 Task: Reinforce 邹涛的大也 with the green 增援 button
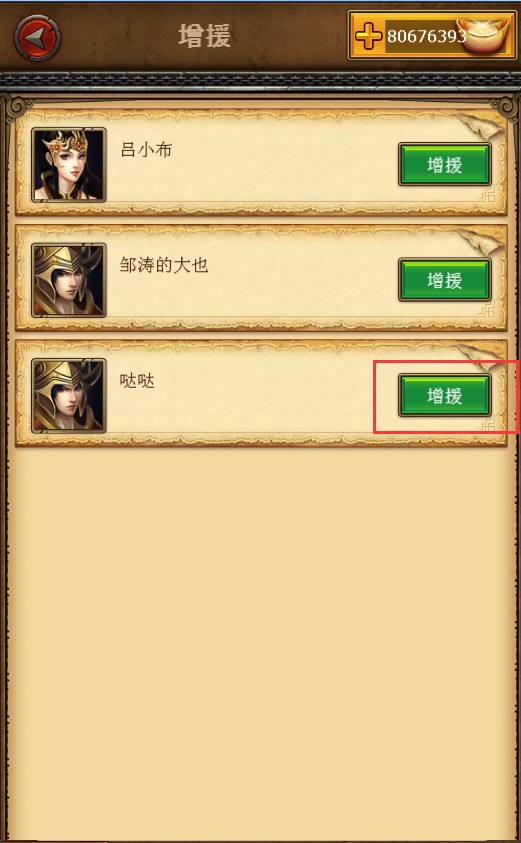click(445, 280)
